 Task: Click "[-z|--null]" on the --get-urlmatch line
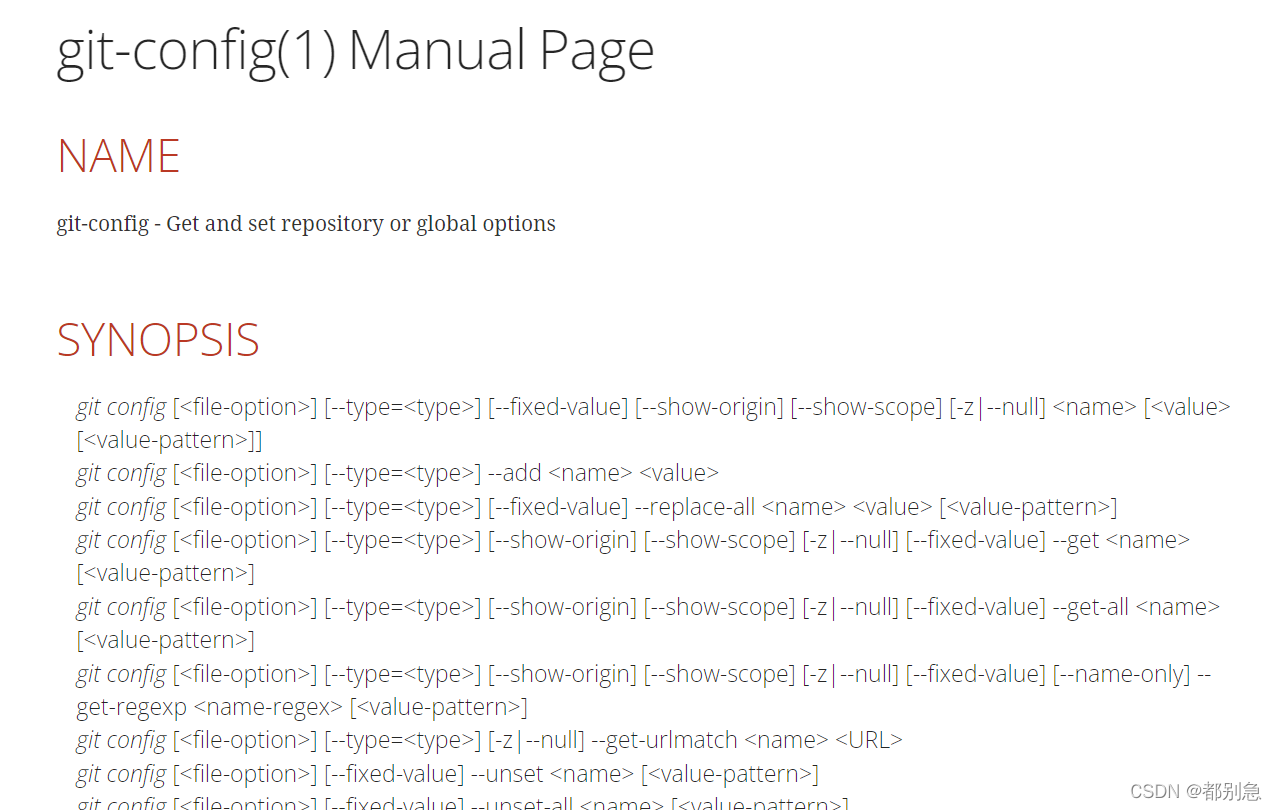[536, 741]
